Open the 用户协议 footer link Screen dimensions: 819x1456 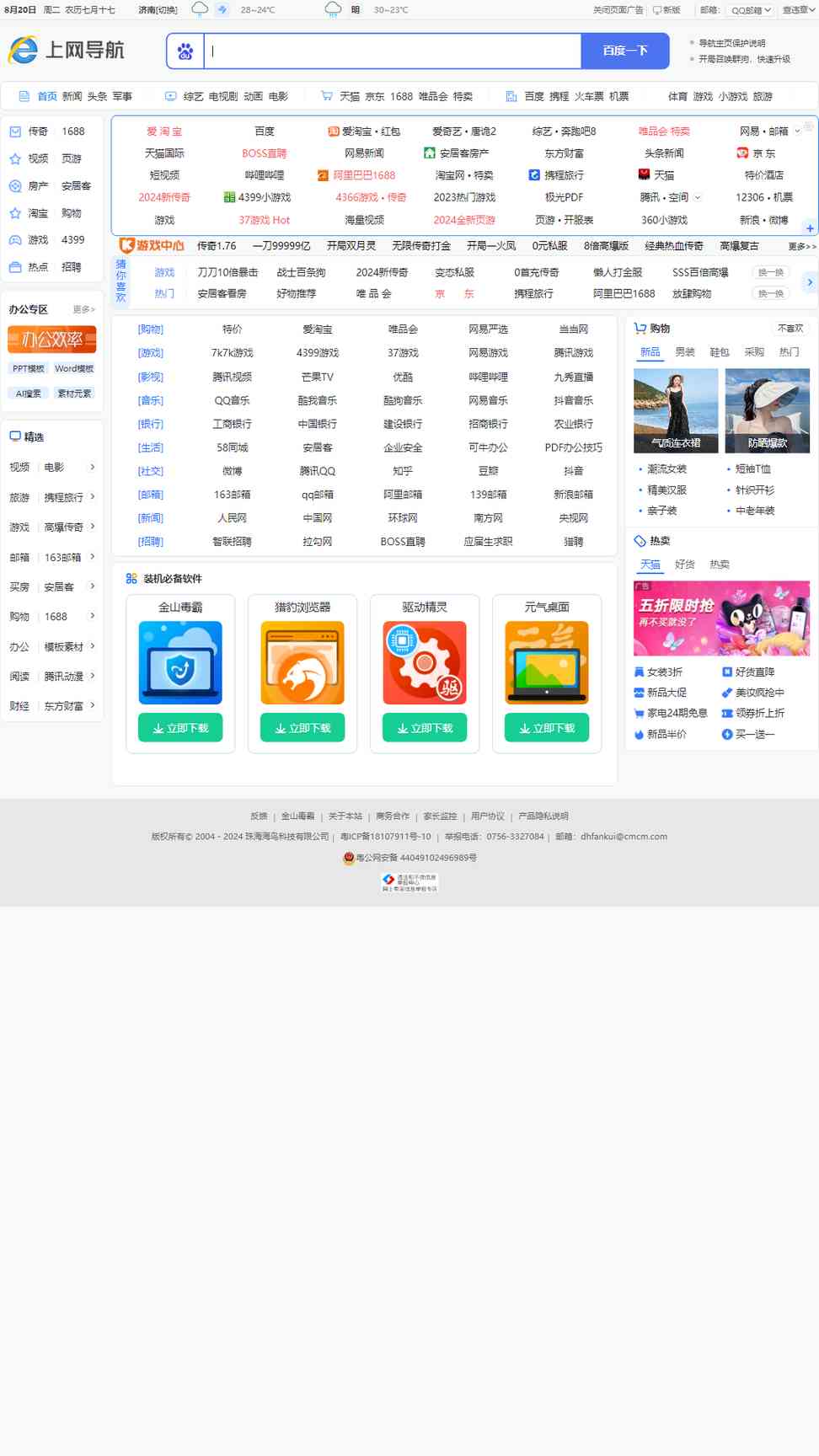[x=488, y=816]
